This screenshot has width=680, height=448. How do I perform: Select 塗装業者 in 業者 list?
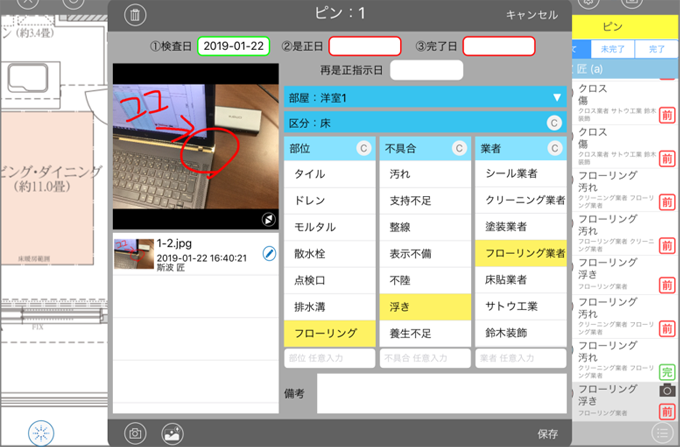click(x=521, y=227)
